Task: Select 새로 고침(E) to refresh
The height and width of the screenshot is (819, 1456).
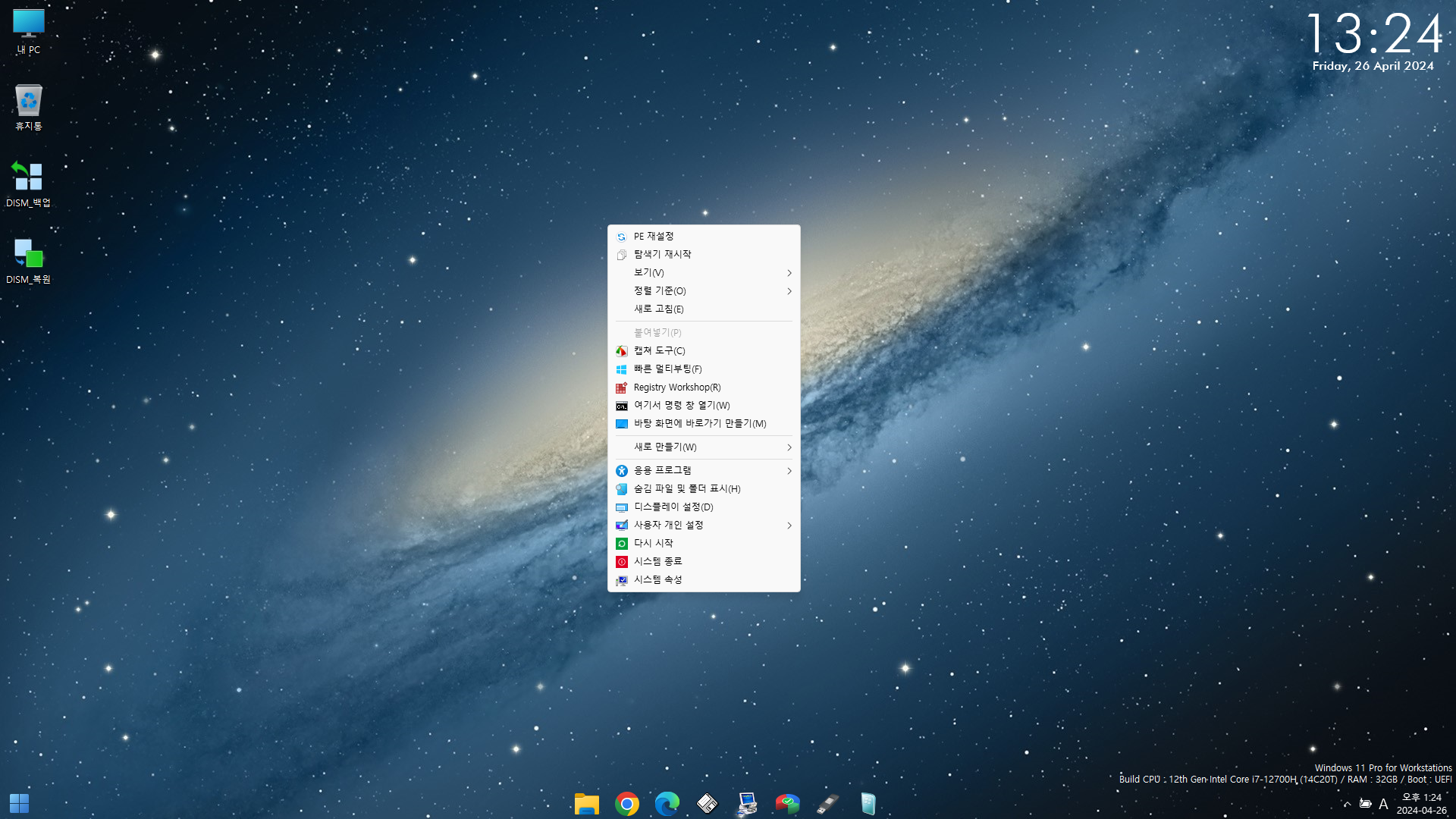Action: click(x=704, y=309)
